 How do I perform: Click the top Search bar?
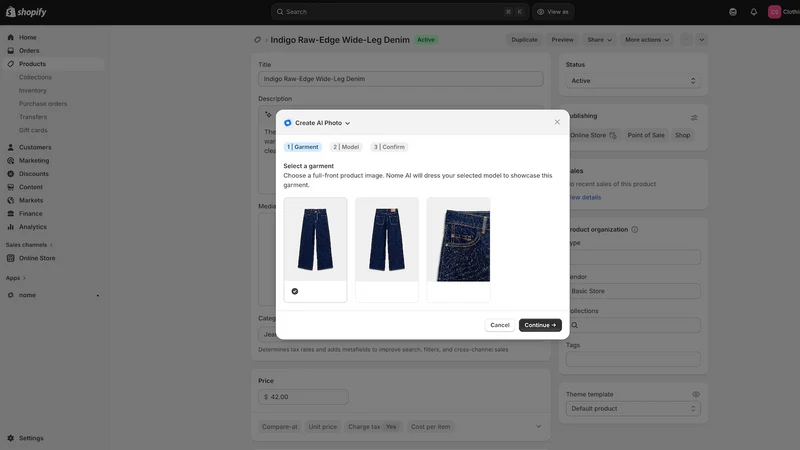click(x=401, y=12)
